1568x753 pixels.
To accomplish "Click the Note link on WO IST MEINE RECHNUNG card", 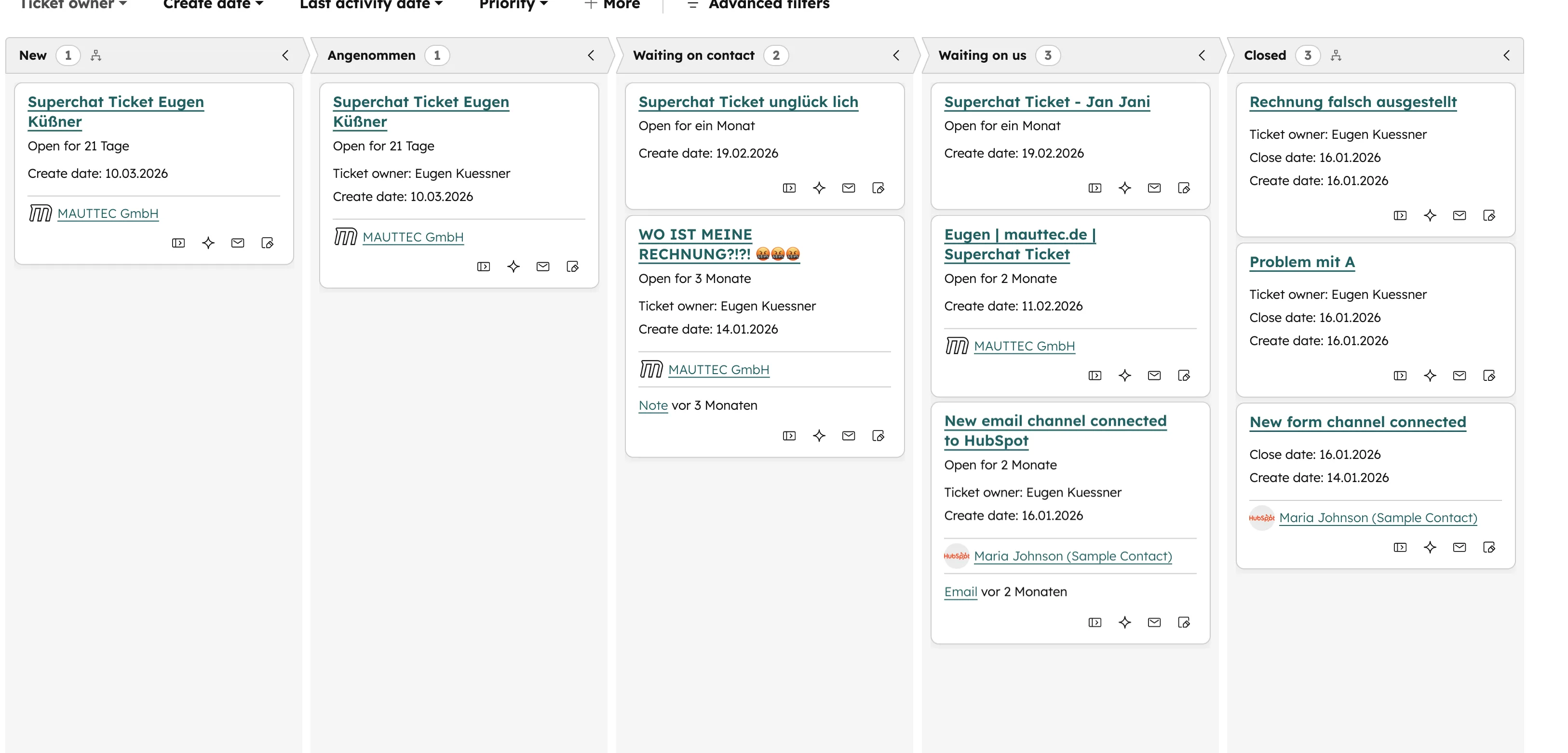I will point(652,405).
